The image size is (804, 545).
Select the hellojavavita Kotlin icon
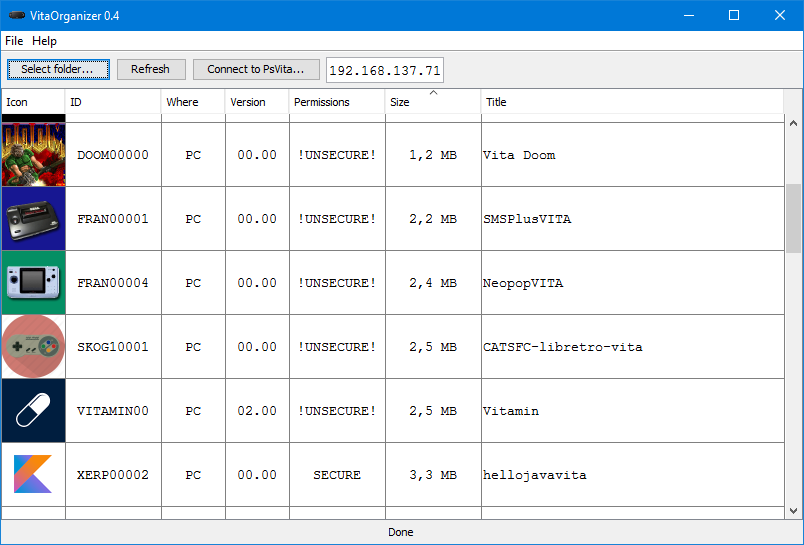click(x=33, y=475)
